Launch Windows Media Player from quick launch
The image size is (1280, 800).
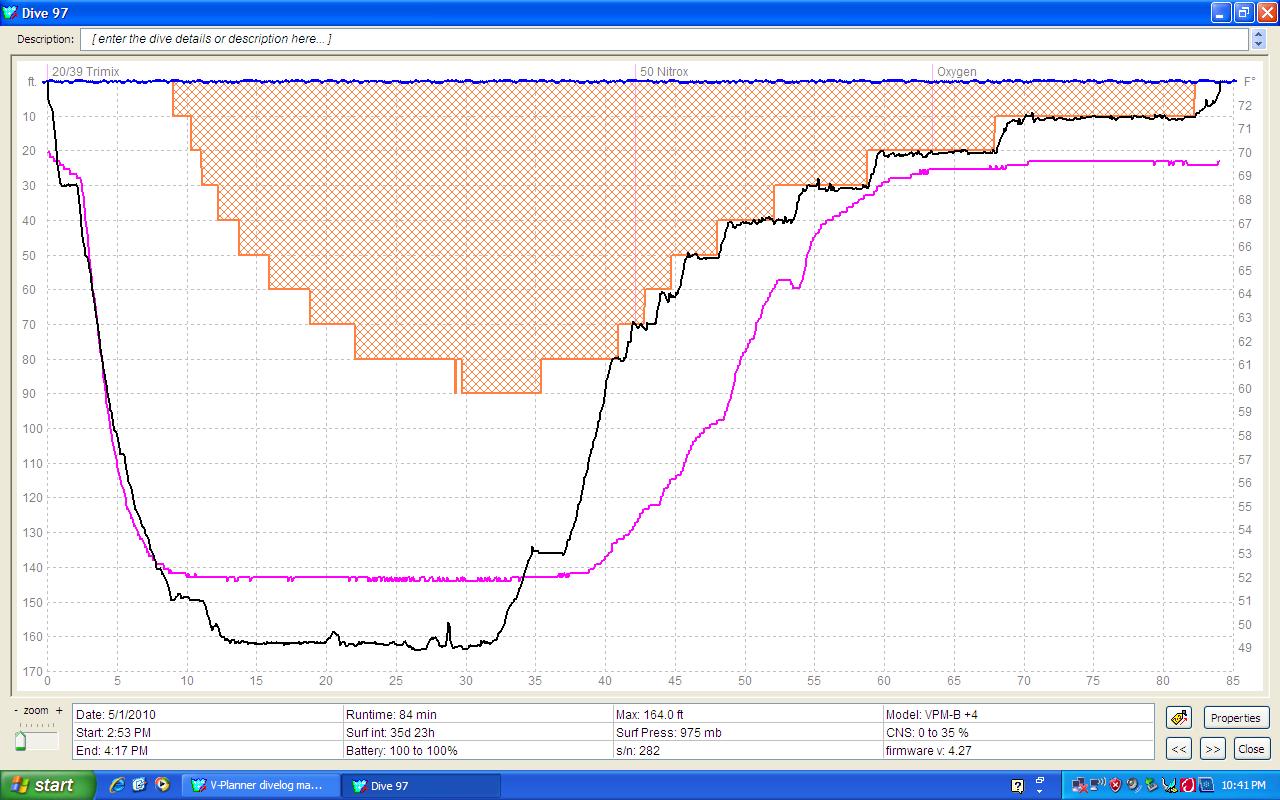point(161,785)
